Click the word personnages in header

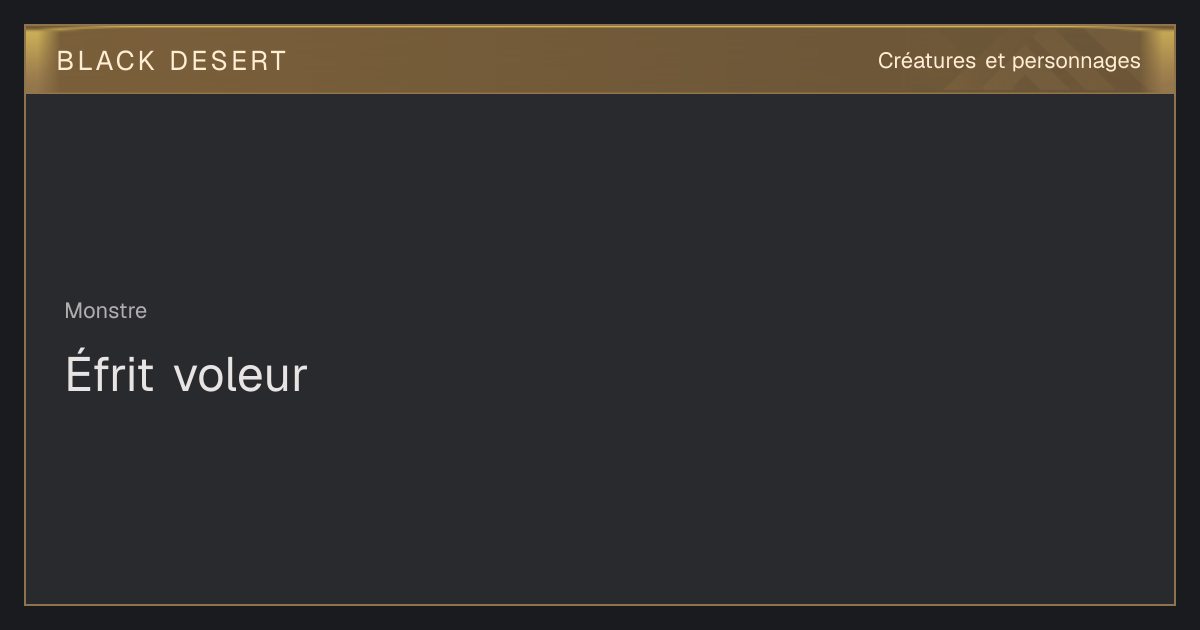1076,61
